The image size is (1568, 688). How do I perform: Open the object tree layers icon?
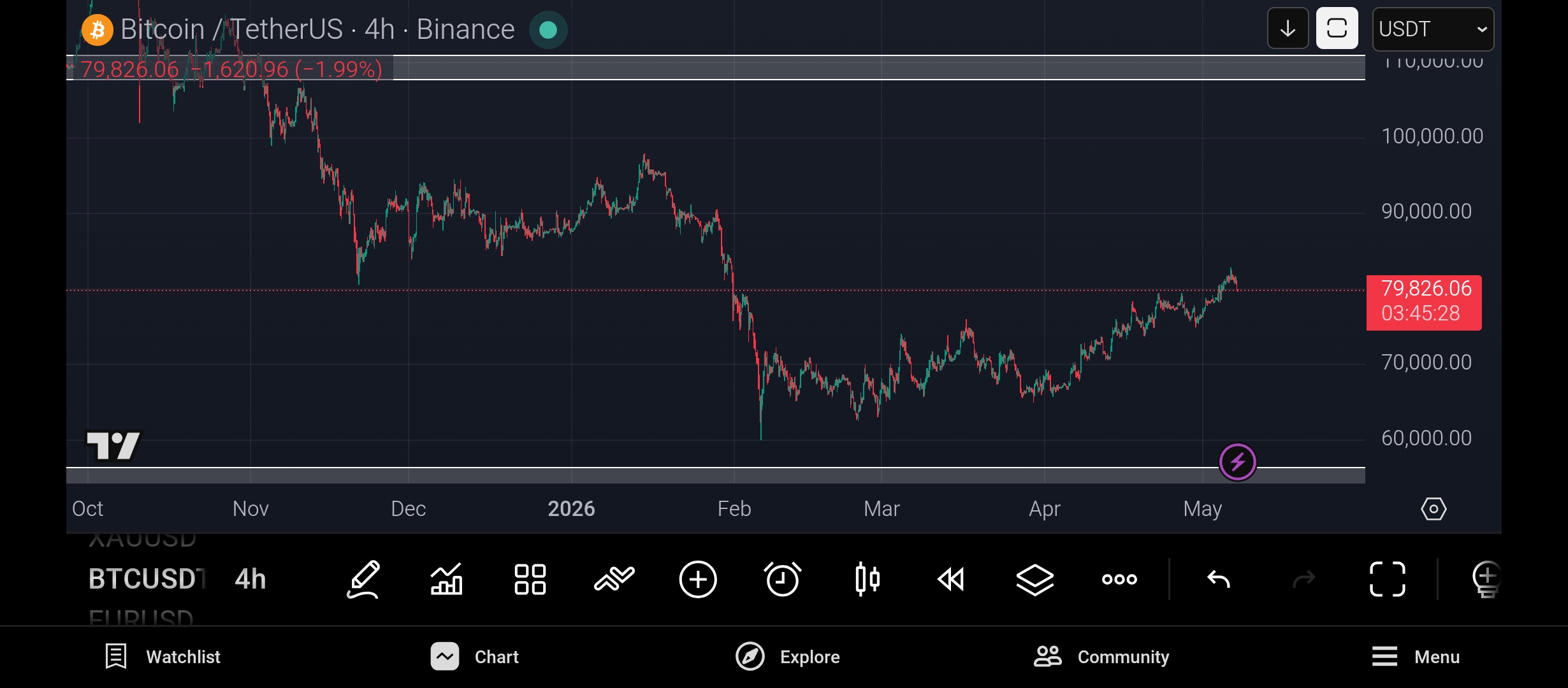(x=1035, y=579)
